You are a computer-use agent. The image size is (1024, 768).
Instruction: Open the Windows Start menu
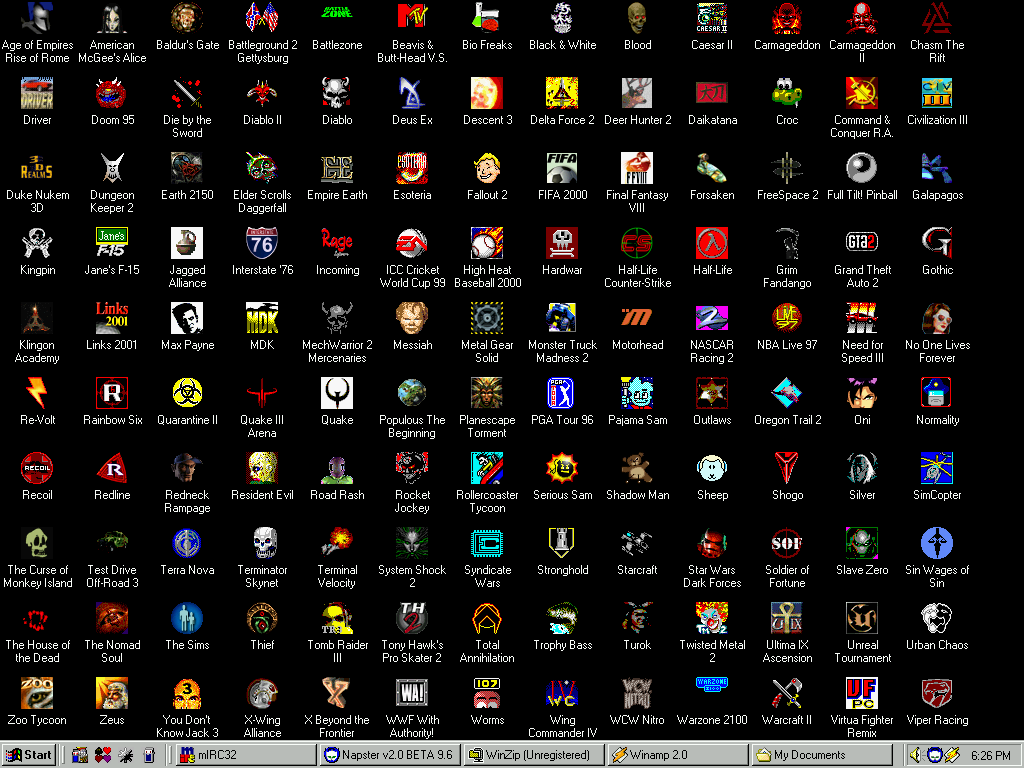point(29,755)
